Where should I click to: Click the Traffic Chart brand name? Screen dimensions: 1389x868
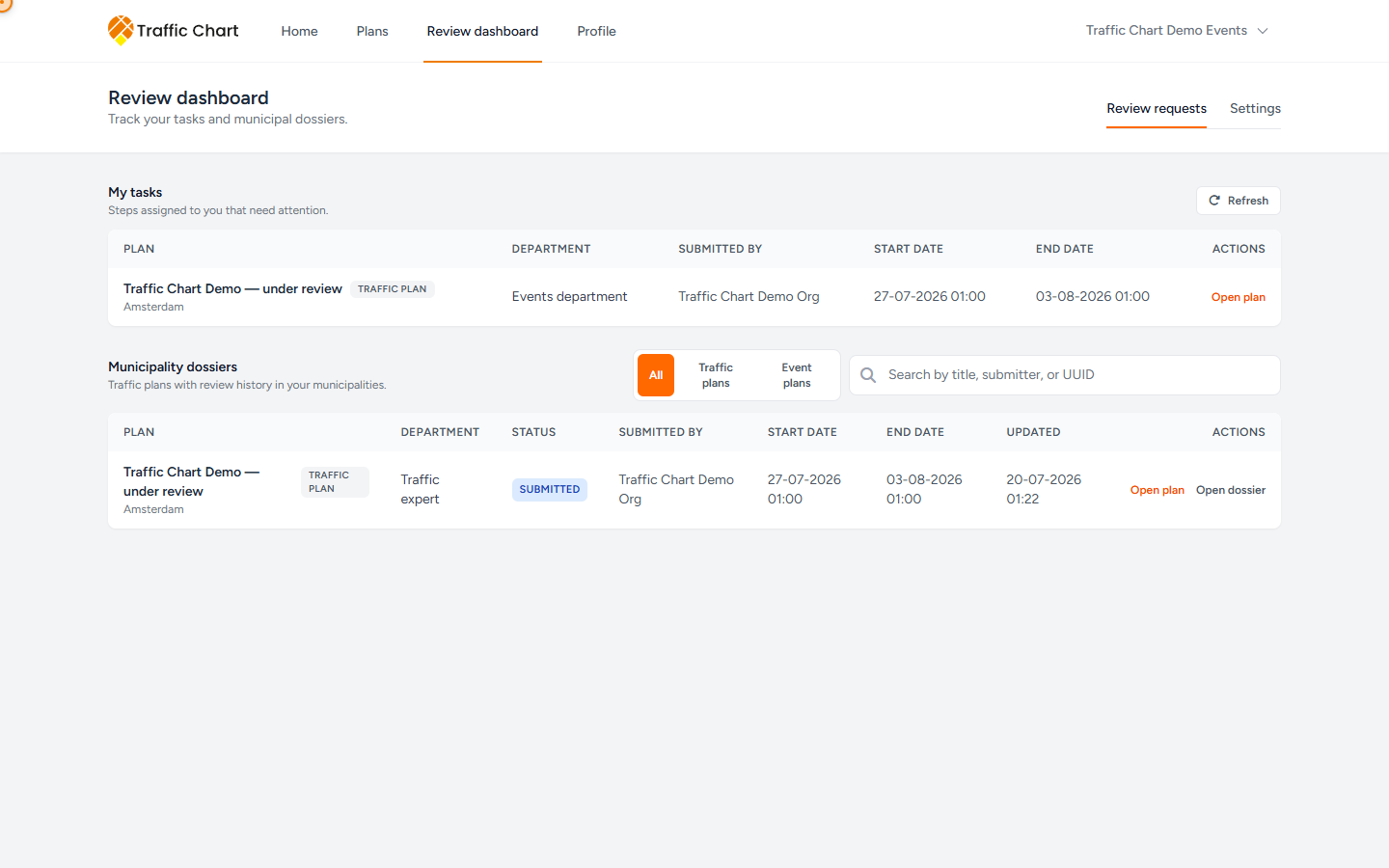(187, 31)
